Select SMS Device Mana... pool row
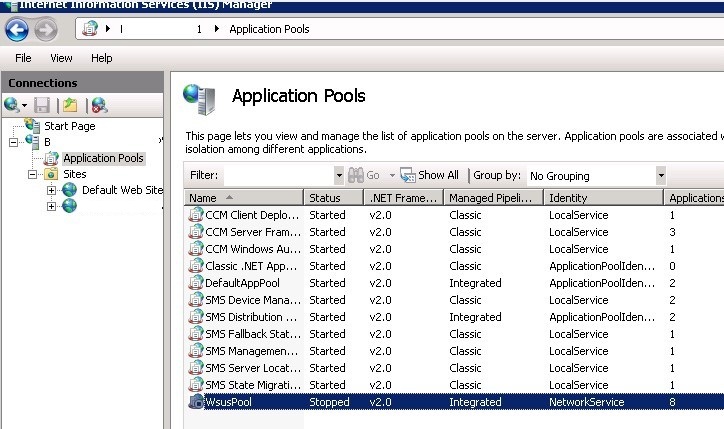 point(454,300)
